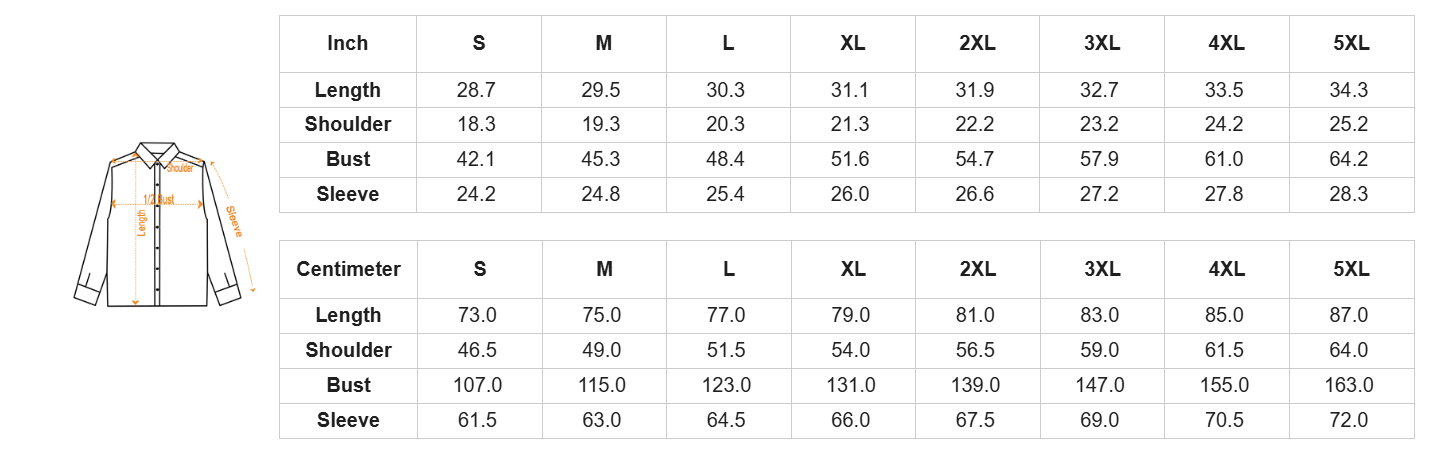Click the Shoulder row label in Inch table

tap(348, 125)
